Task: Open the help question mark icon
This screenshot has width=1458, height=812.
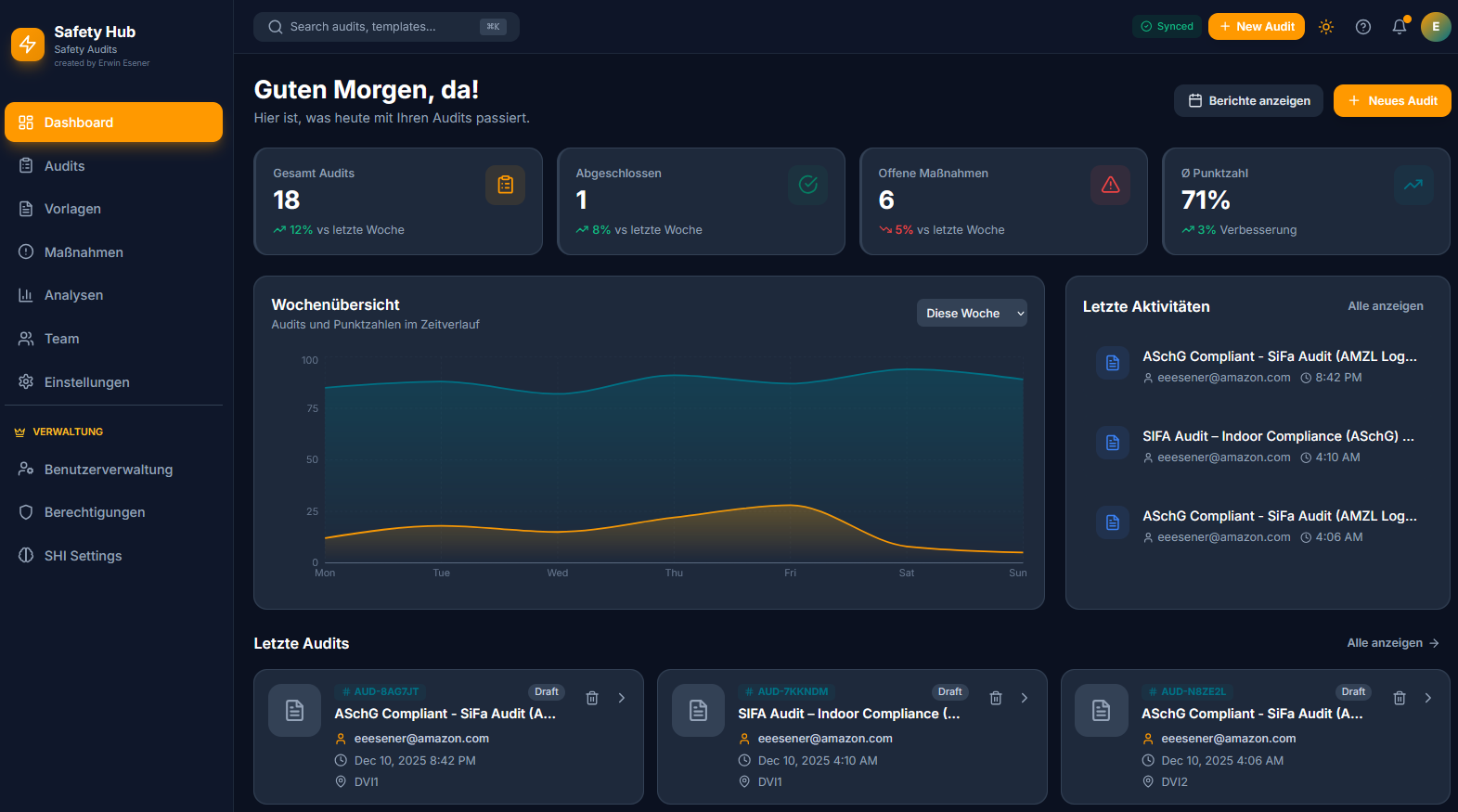Action: click(x=1362, y=27)
